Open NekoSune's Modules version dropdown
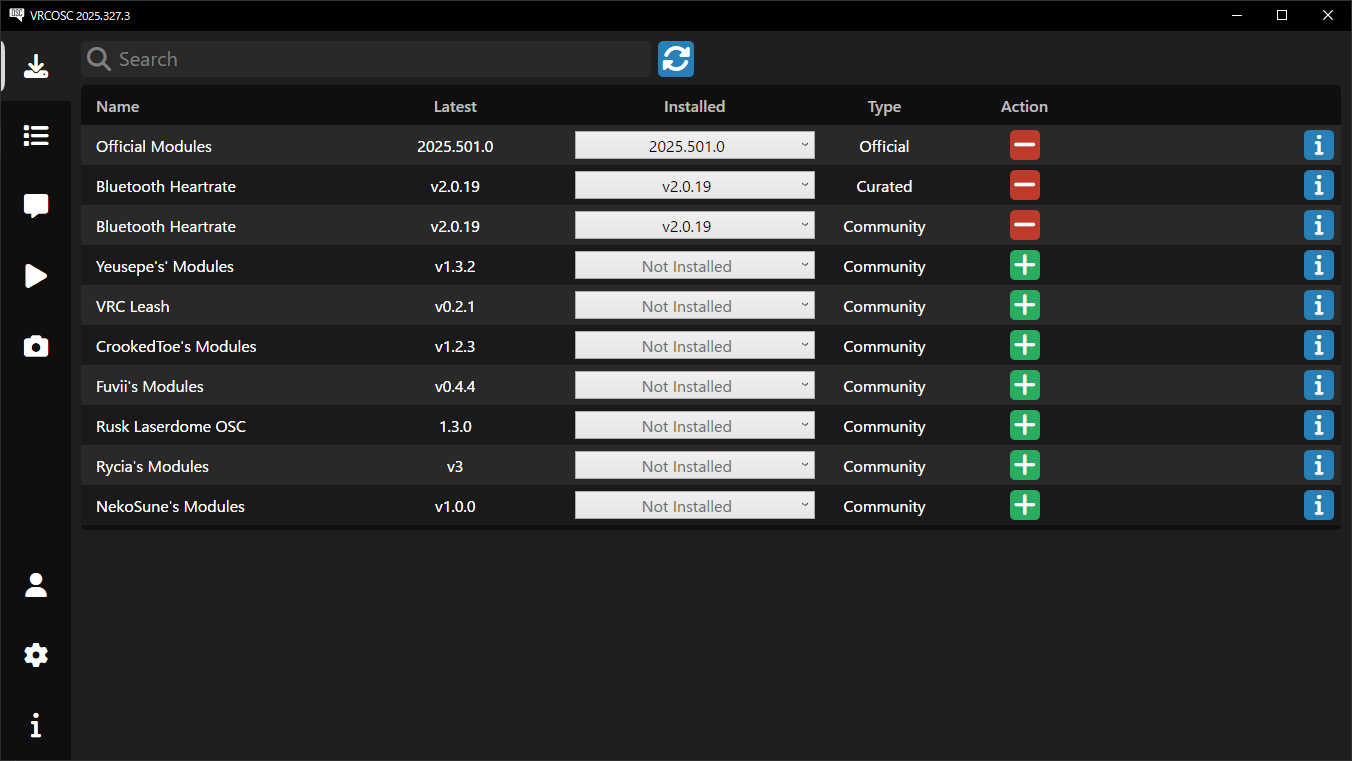The height and width of the screenshot is (761, 1352). [x=694, y=506]
